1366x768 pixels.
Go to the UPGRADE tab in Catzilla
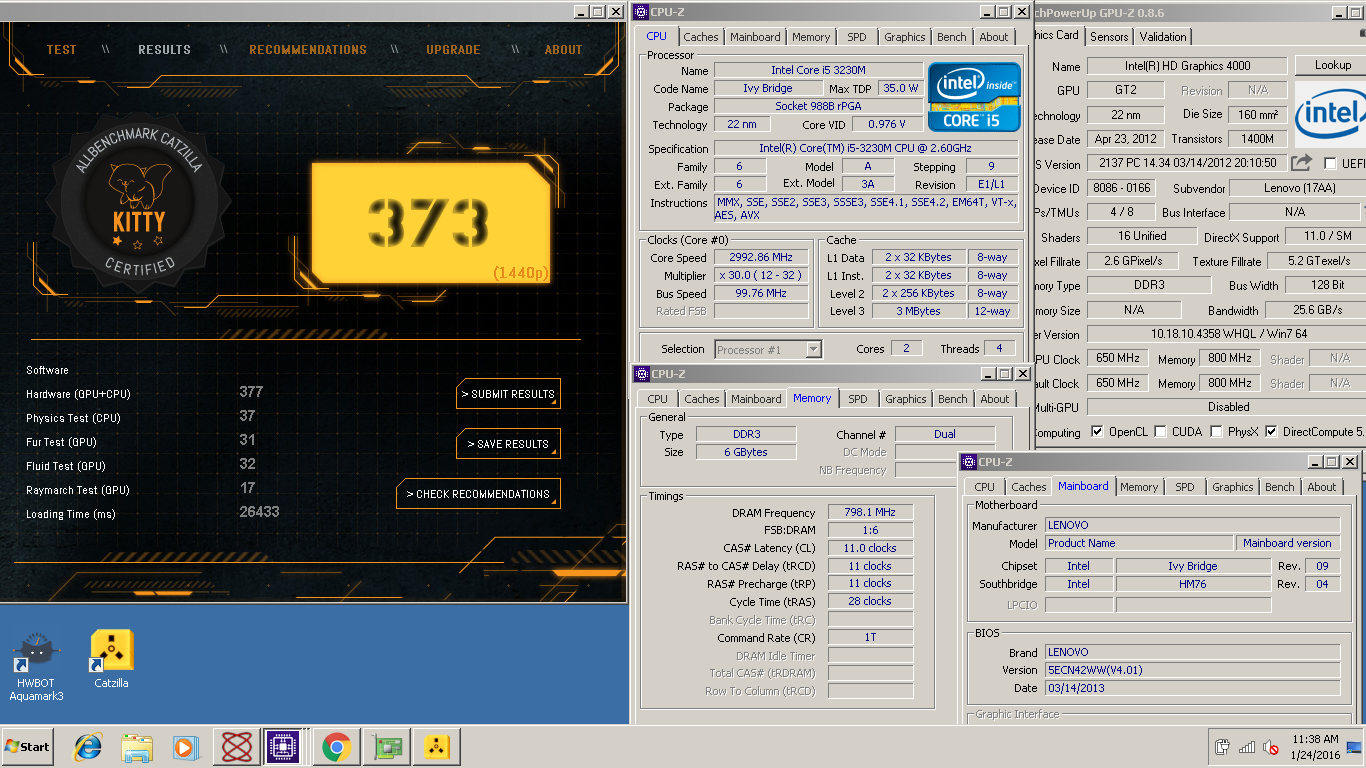tap(453, 49)
